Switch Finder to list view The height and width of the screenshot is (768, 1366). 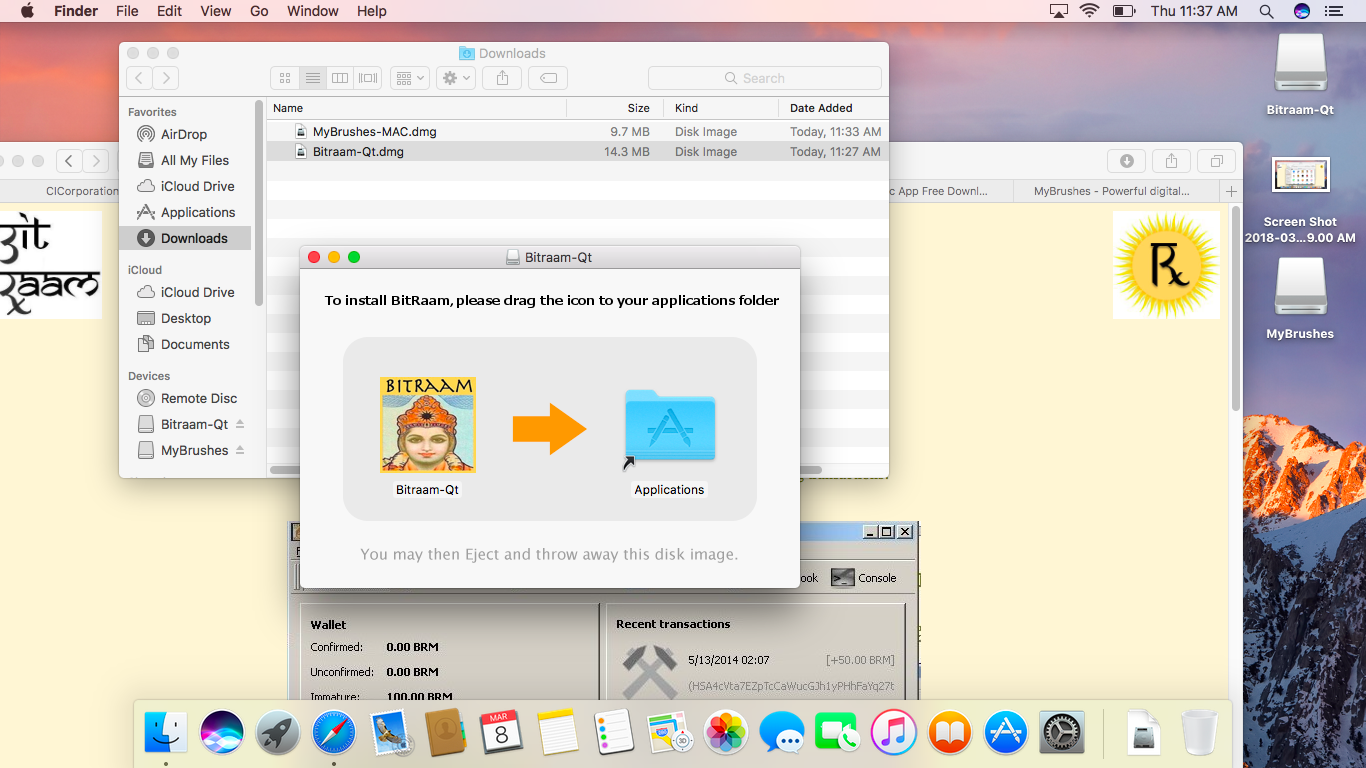click(x=313, y=78)
